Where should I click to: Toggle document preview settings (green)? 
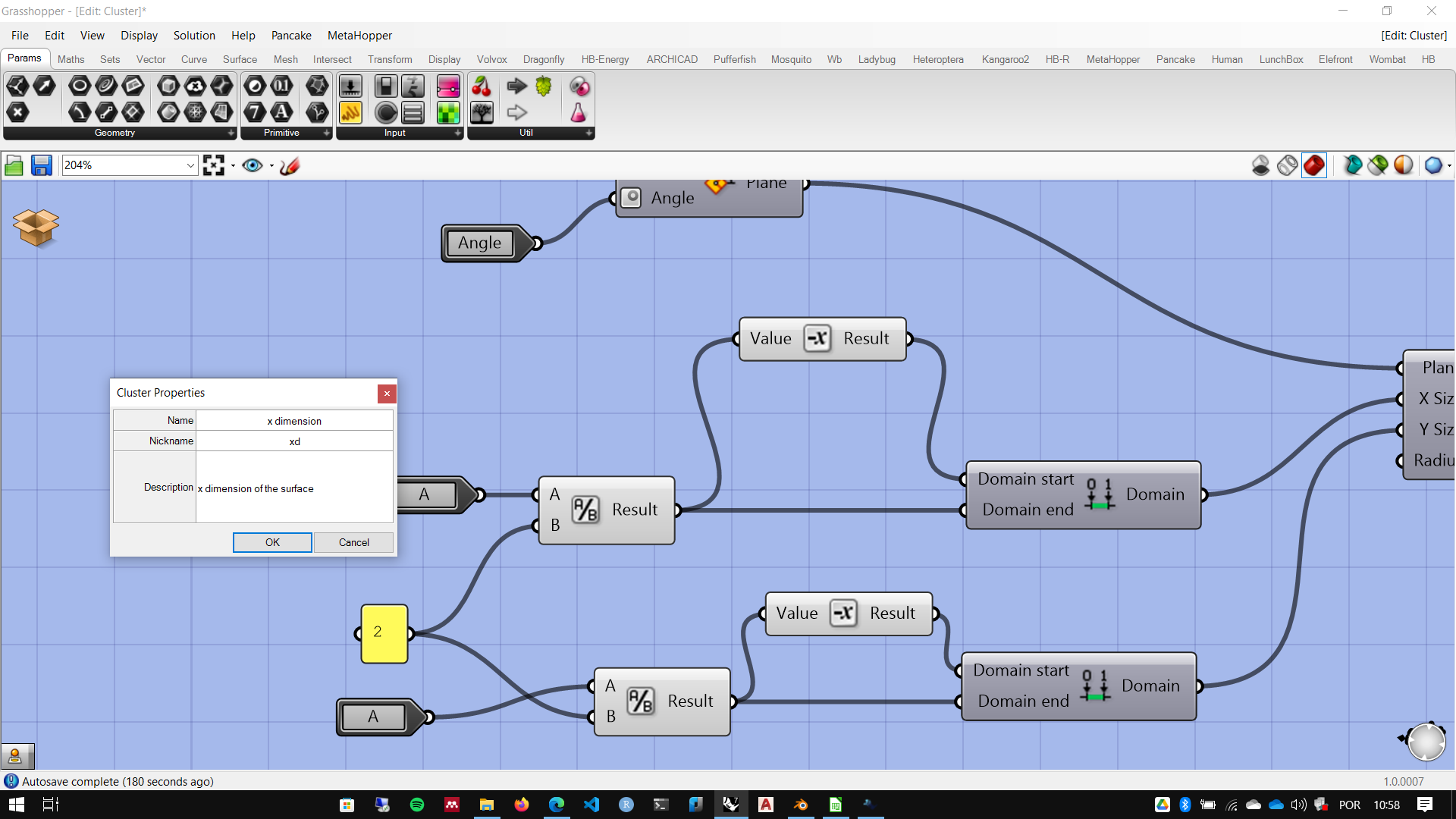(x=1378, y=165)
